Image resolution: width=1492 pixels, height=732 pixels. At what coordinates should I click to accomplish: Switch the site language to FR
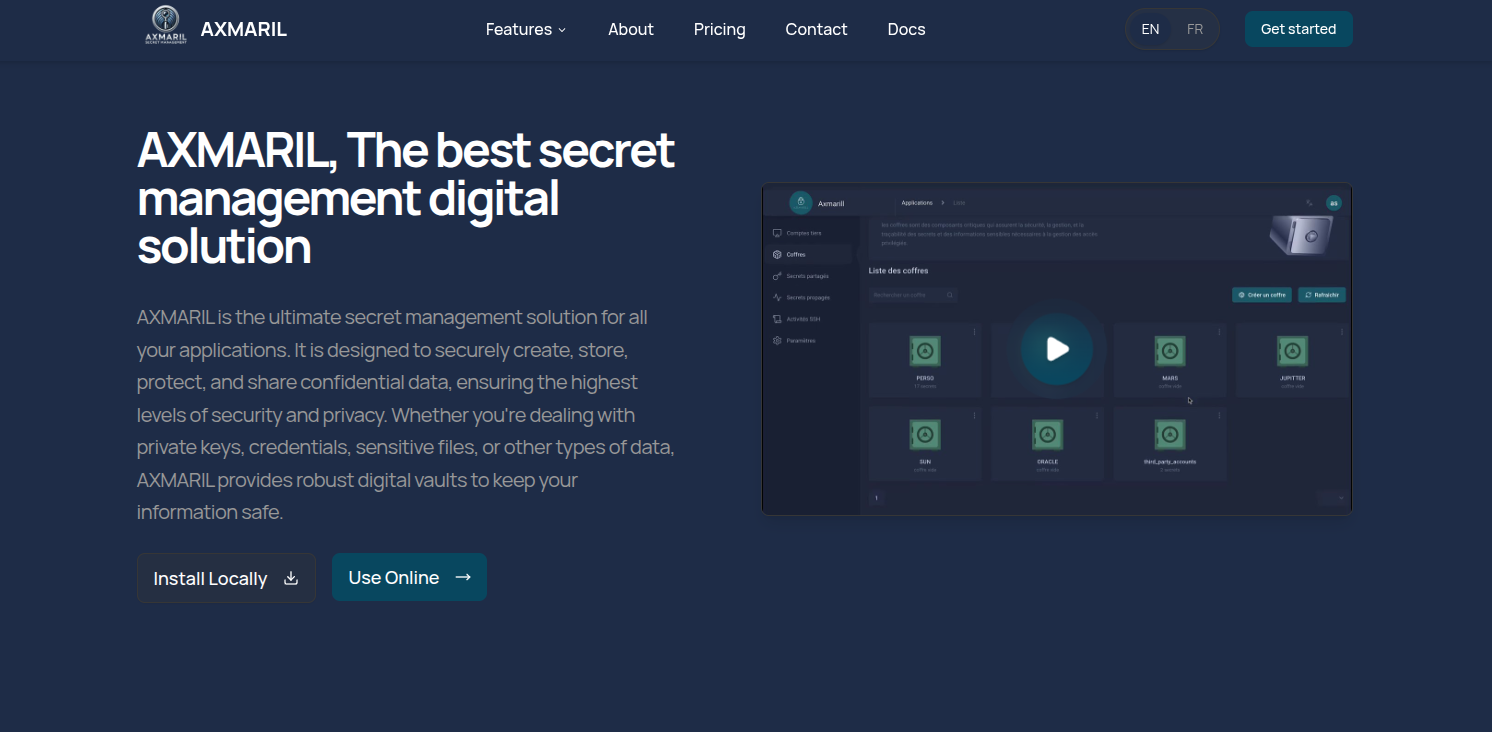(x=1194, y=29)
